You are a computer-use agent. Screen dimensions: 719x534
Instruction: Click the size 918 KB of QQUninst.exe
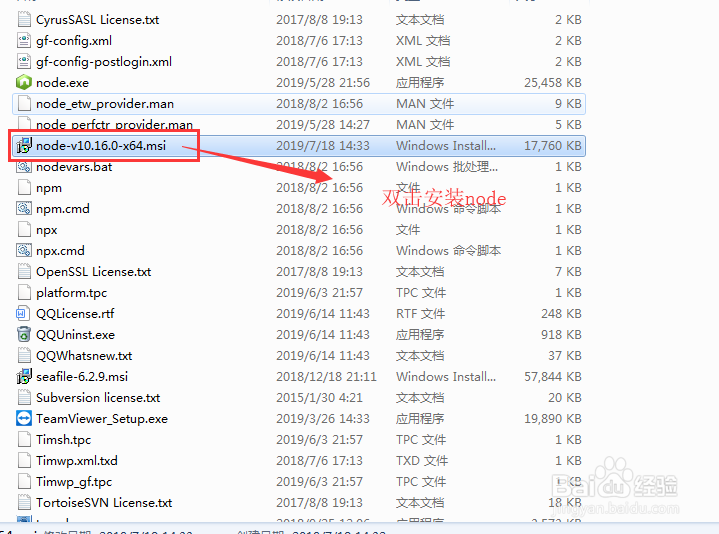click(561, 335)
